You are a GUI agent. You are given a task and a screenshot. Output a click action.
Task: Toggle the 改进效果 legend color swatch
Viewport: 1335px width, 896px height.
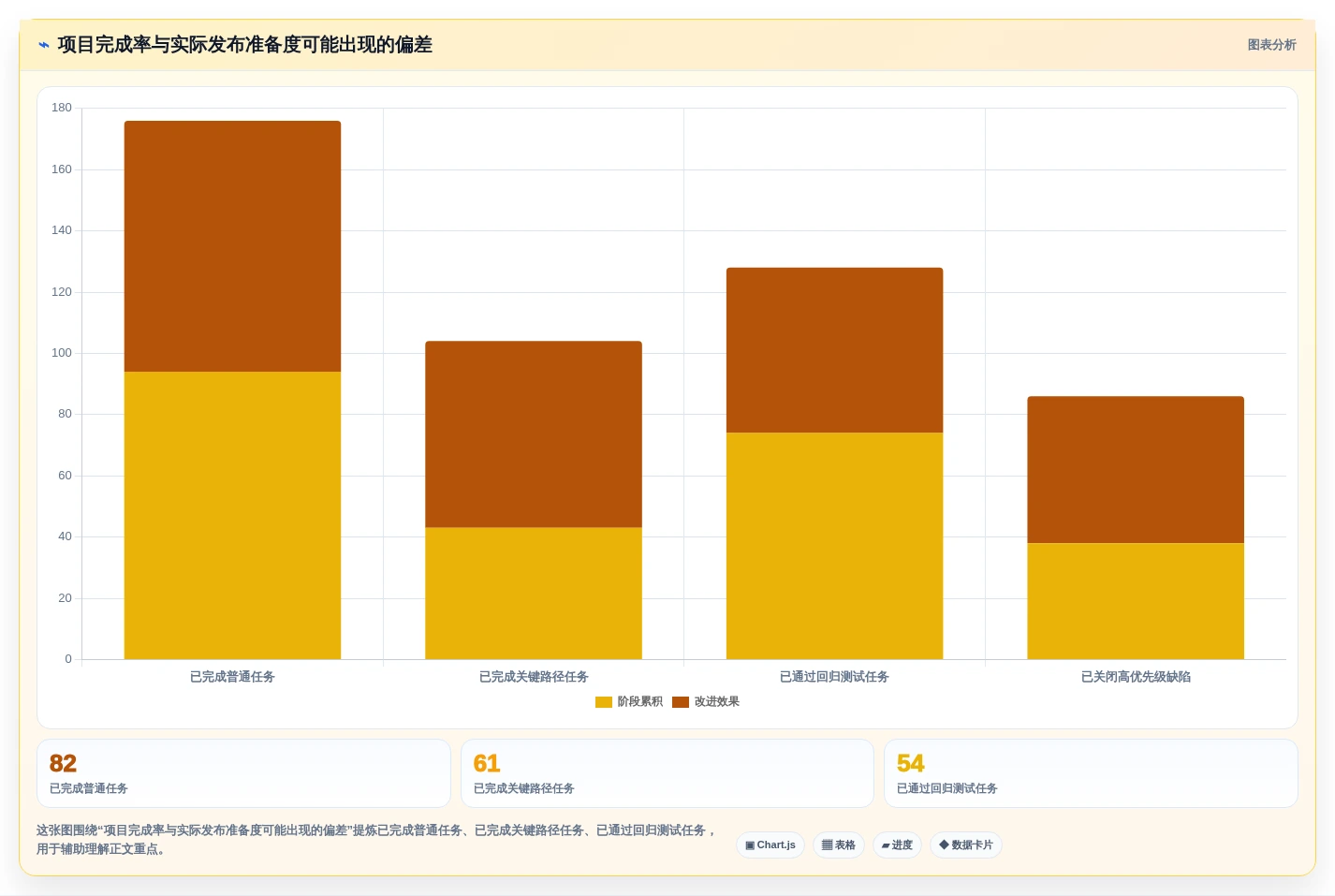click(681, 702)
